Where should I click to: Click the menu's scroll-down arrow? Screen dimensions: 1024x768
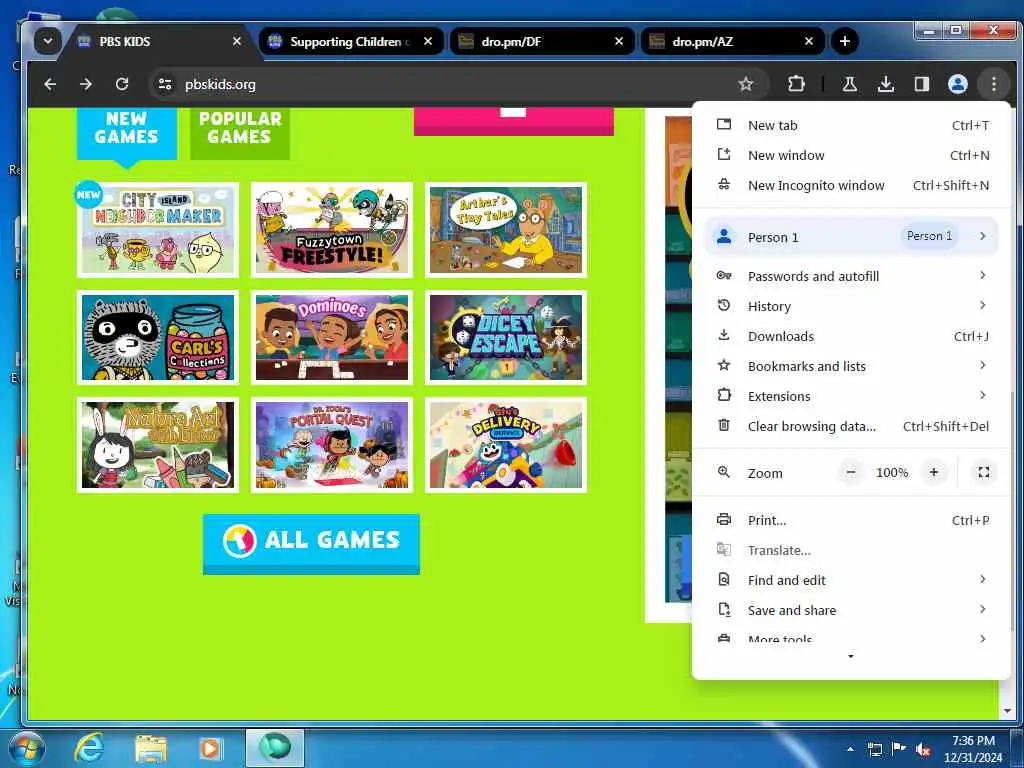pos(850,656)
